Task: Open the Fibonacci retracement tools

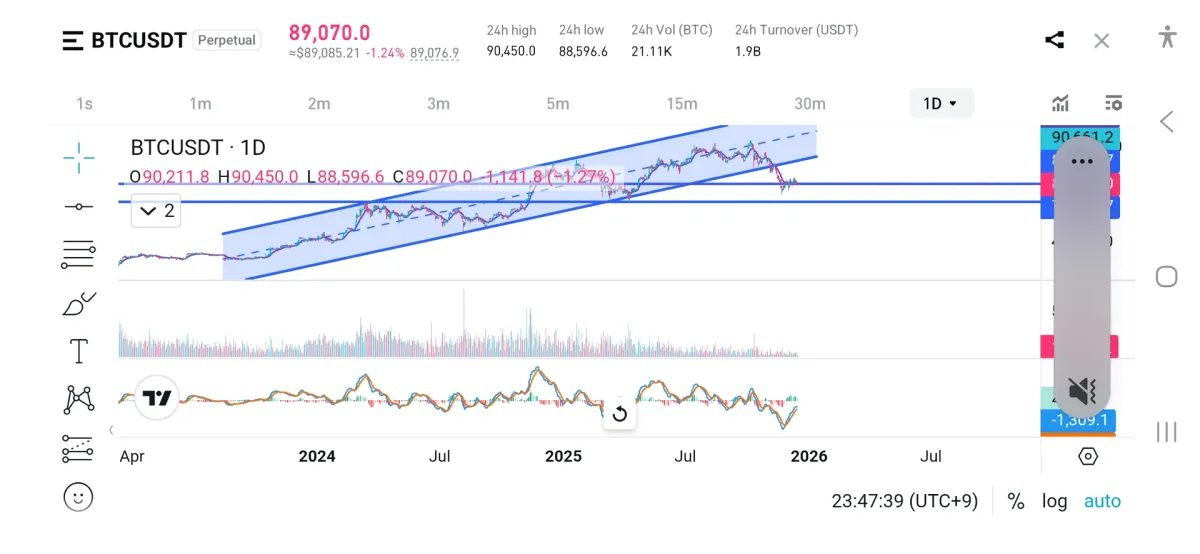Action: pyautogui.click(x=78, y=255)
